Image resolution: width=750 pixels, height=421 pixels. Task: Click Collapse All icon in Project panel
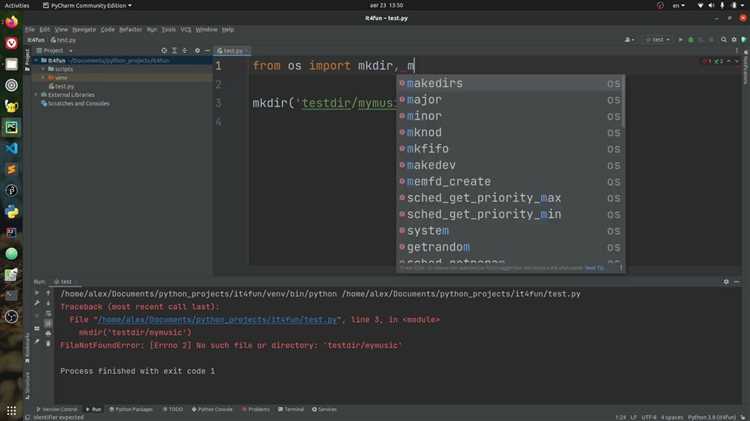(185, 50)
